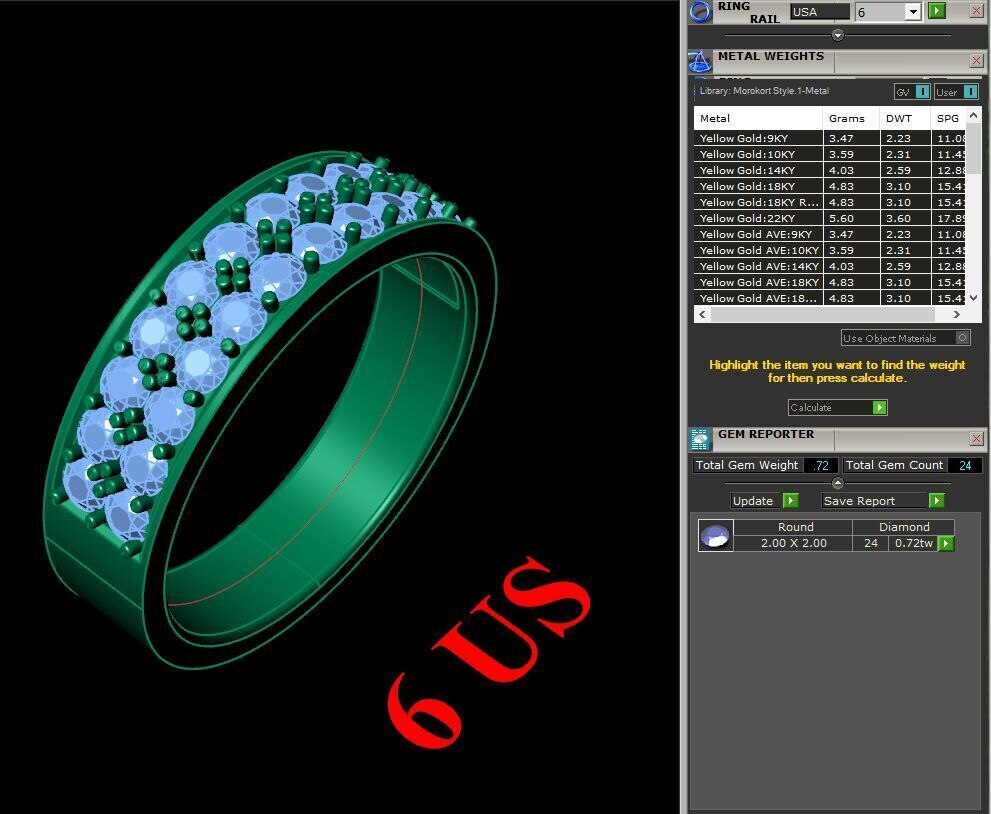The width and height of the screenshot is (991, 814).
Task: Click the Library: Morokort Style.1-Metal label
Action: pyautogui.click(x=764, y=91)
